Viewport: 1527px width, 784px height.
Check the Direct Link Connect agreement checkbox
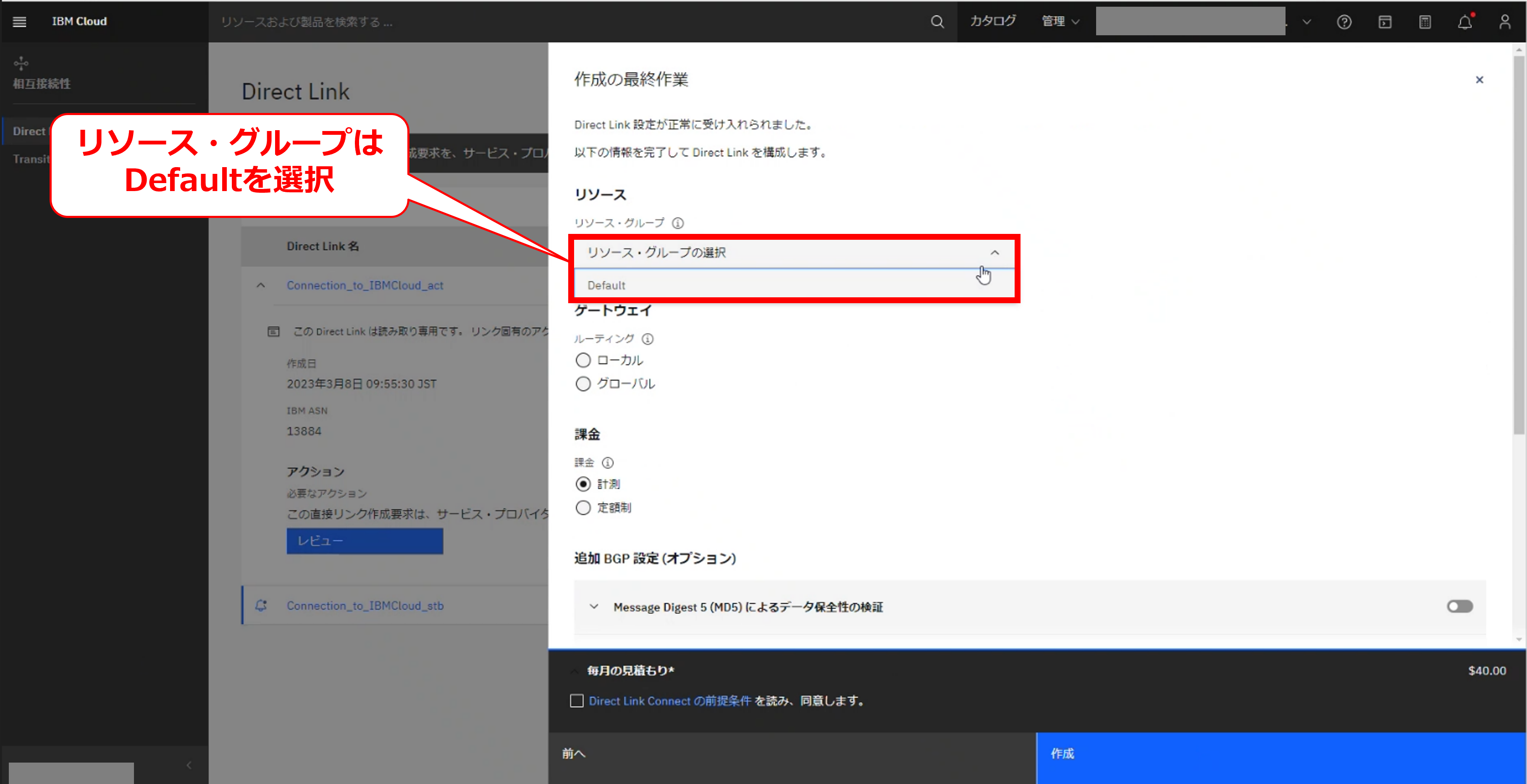pos(577,701)
